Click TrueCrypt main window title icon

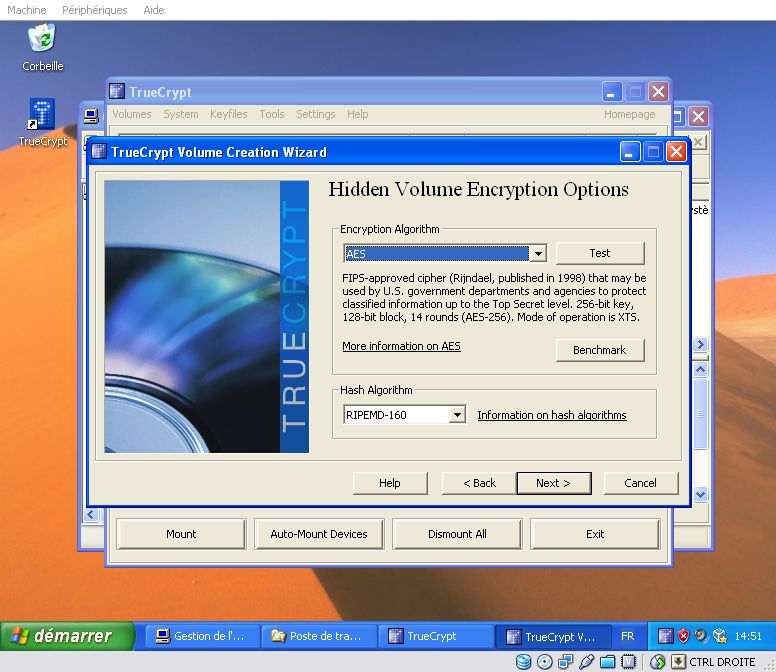click(x=117, y=91)
